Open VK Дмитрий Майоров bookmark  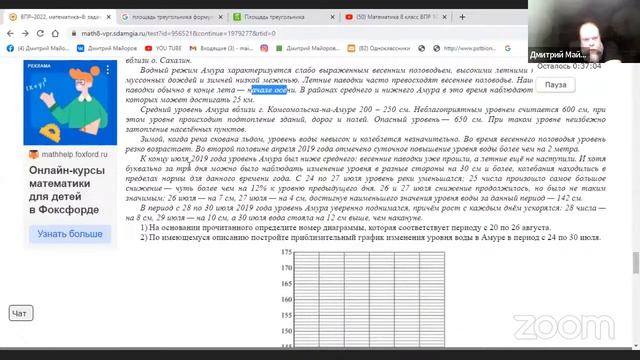click(x=107, y=48)
